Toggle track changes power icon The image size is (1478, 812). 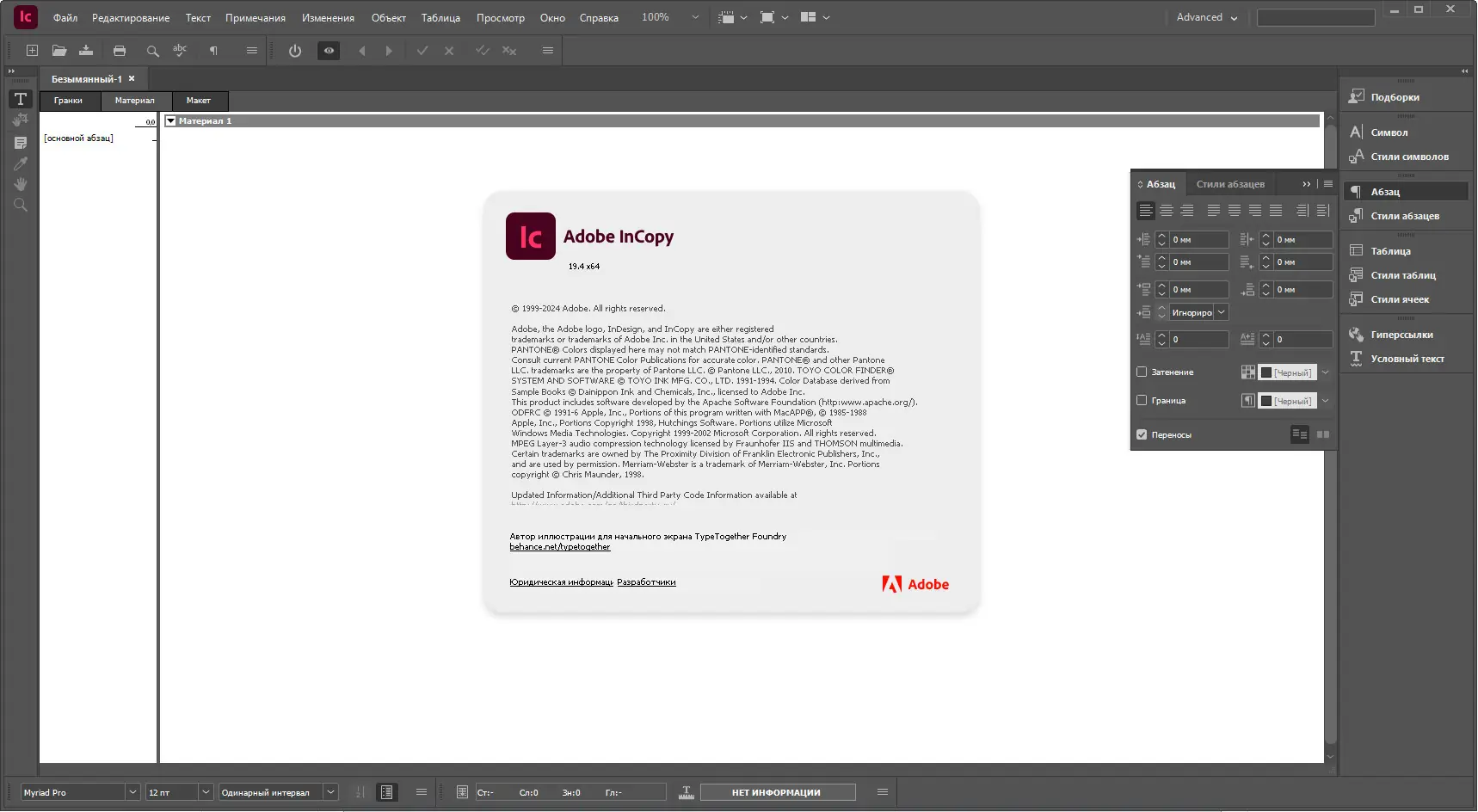coord(295,51)
